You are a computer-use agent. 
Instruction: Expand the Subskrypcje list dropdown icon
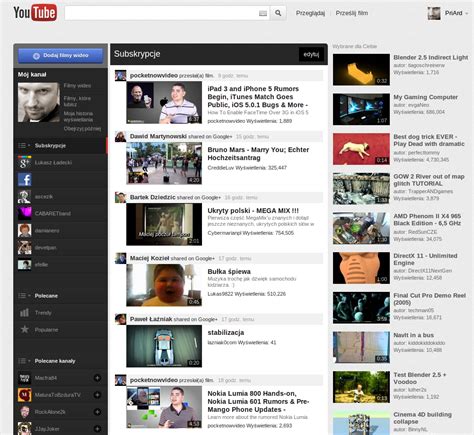[24, 145]
